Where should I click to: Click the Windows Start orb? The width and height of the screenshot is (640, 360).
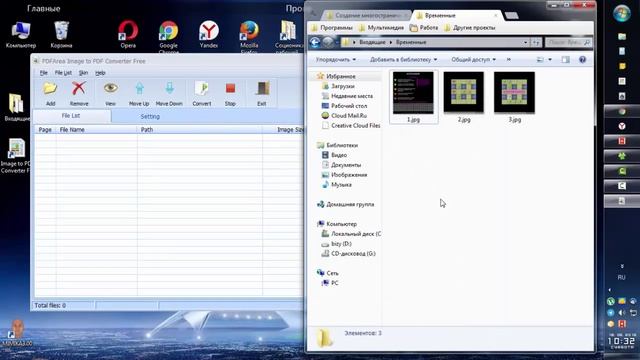pyautogui.click(x=622, y=13)
